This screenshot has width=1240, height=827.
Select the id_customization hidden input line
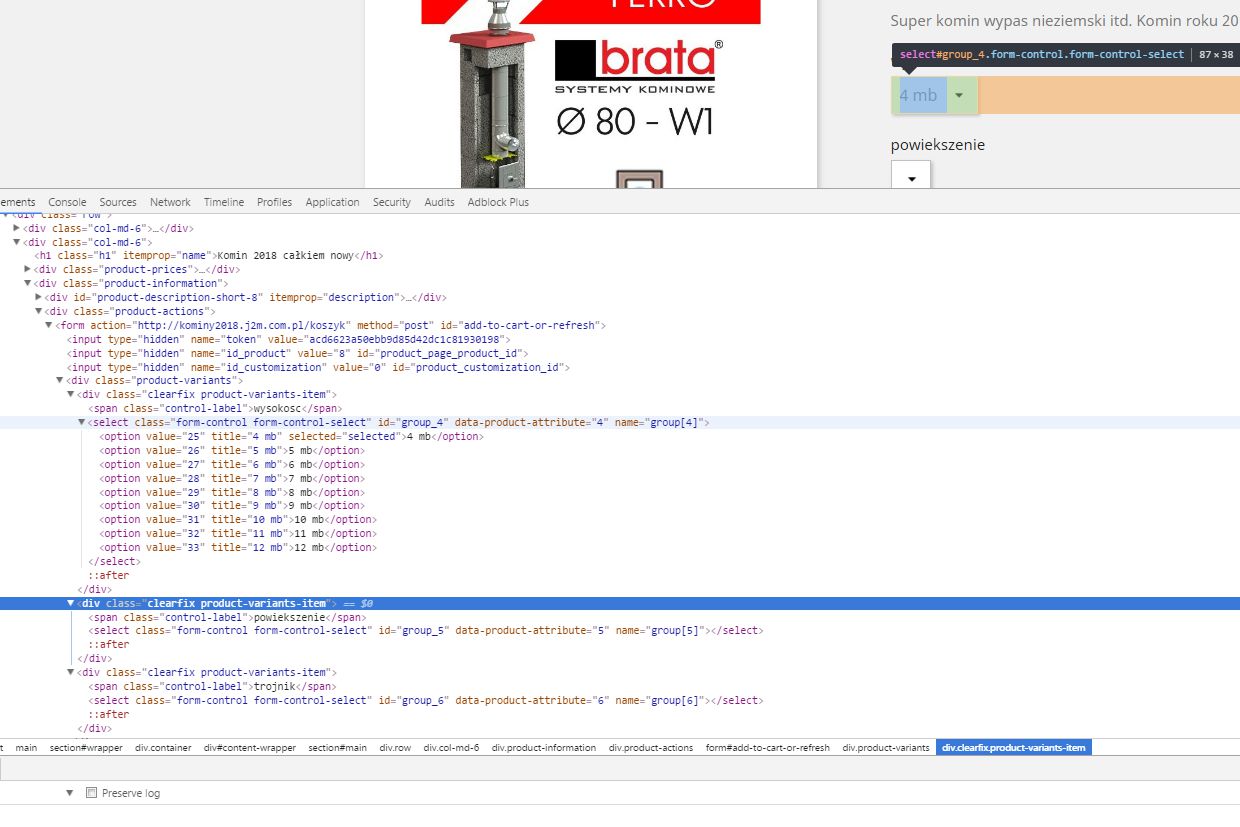click(x=318, y=367)
